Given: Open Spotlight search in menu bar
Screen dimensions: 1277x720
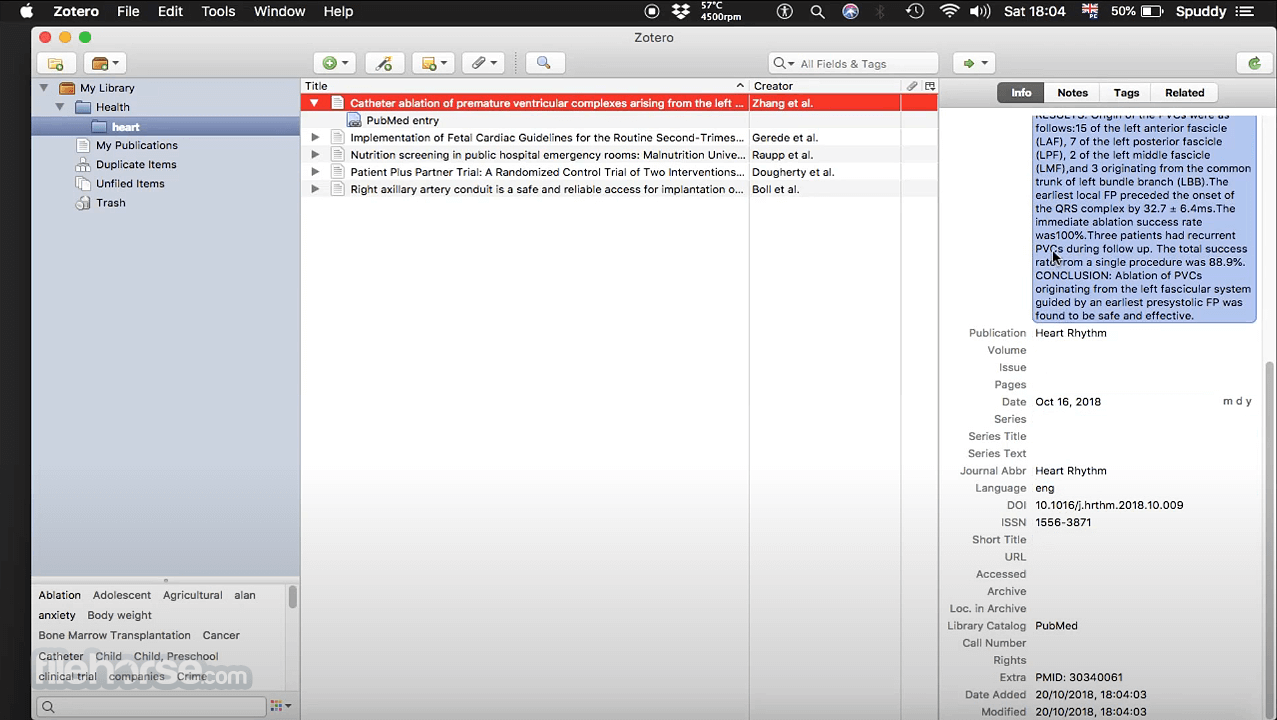Looking at the screenshot, I should [817, 12].
